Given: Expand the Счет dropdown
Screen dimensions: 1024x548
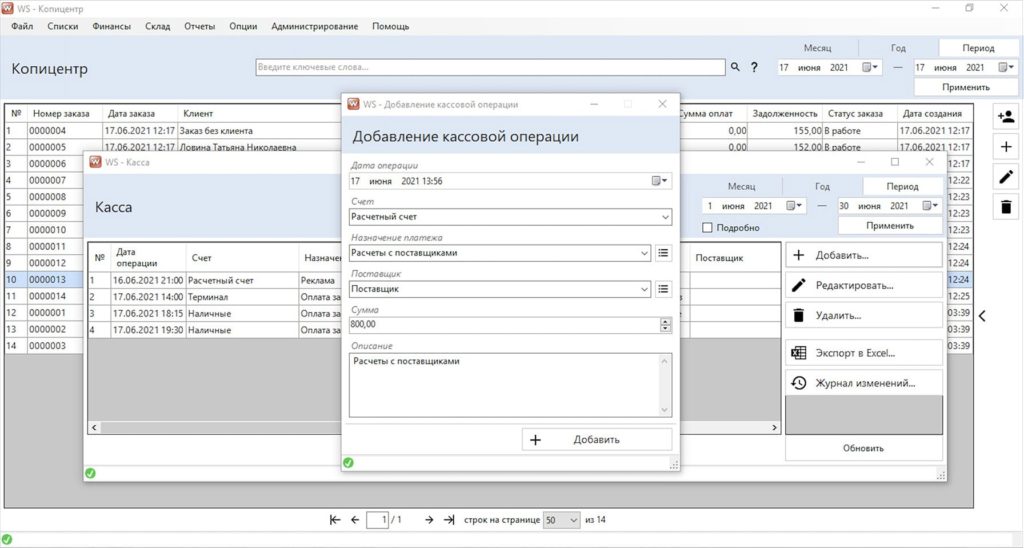Looking at the screenshot, I should [x=665, y=217].
